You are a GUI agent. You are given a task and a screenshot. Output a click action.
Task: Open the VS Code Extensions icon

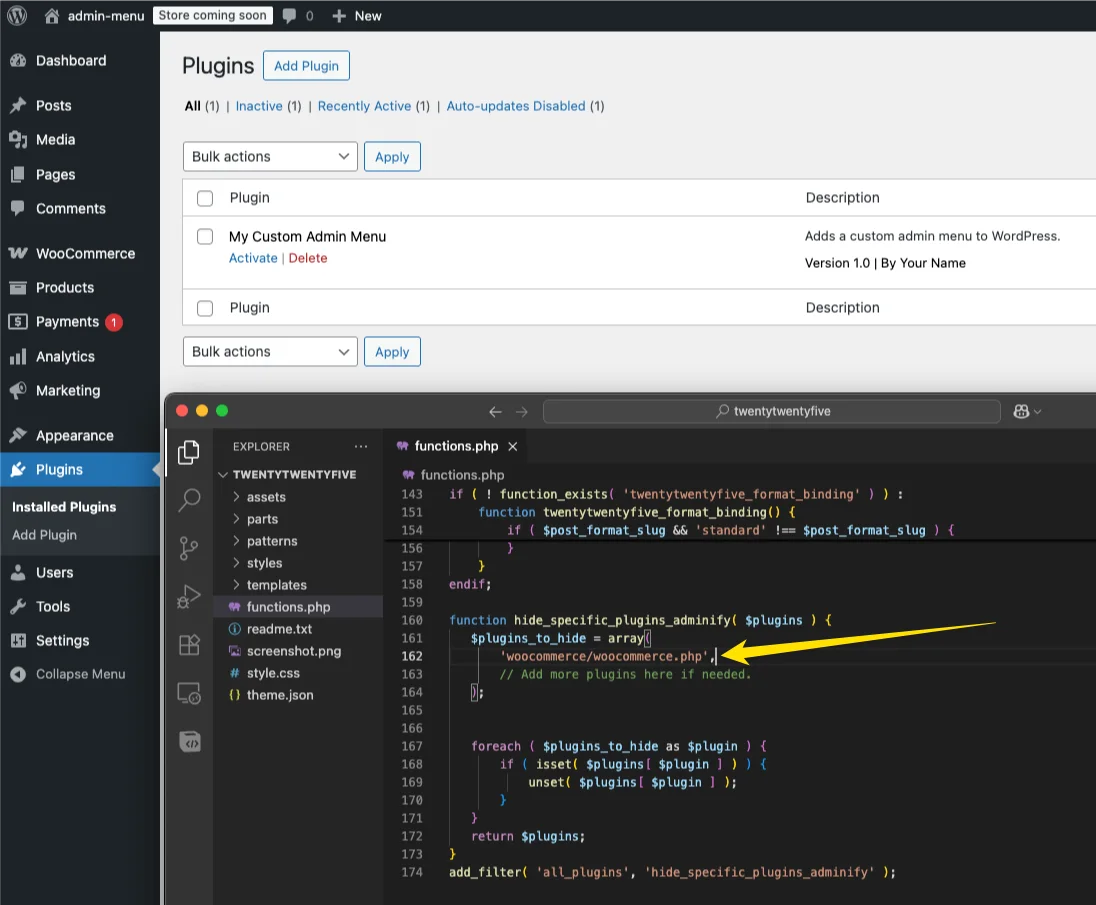(189, 644)
